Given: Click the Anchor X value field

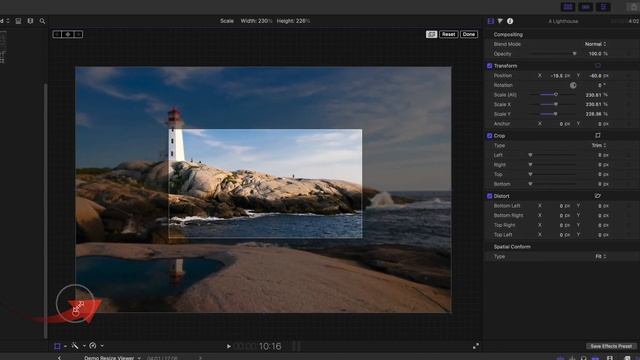Looking at the screenshot, I should coord(565,124).
